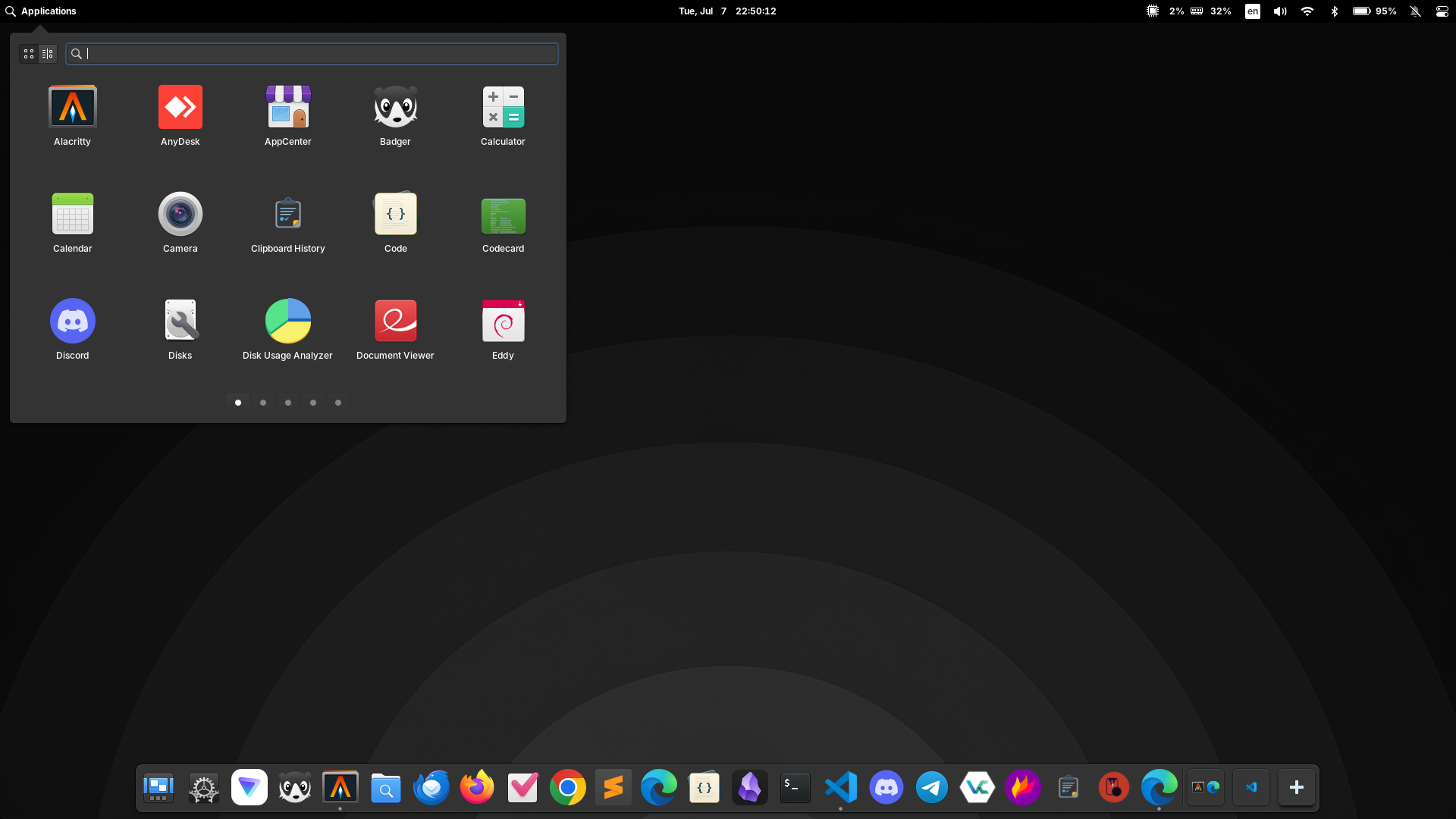This screenshot has width=1456, height=819.
Task: Launch Badger from the applications grid
Action: point(395,116)
